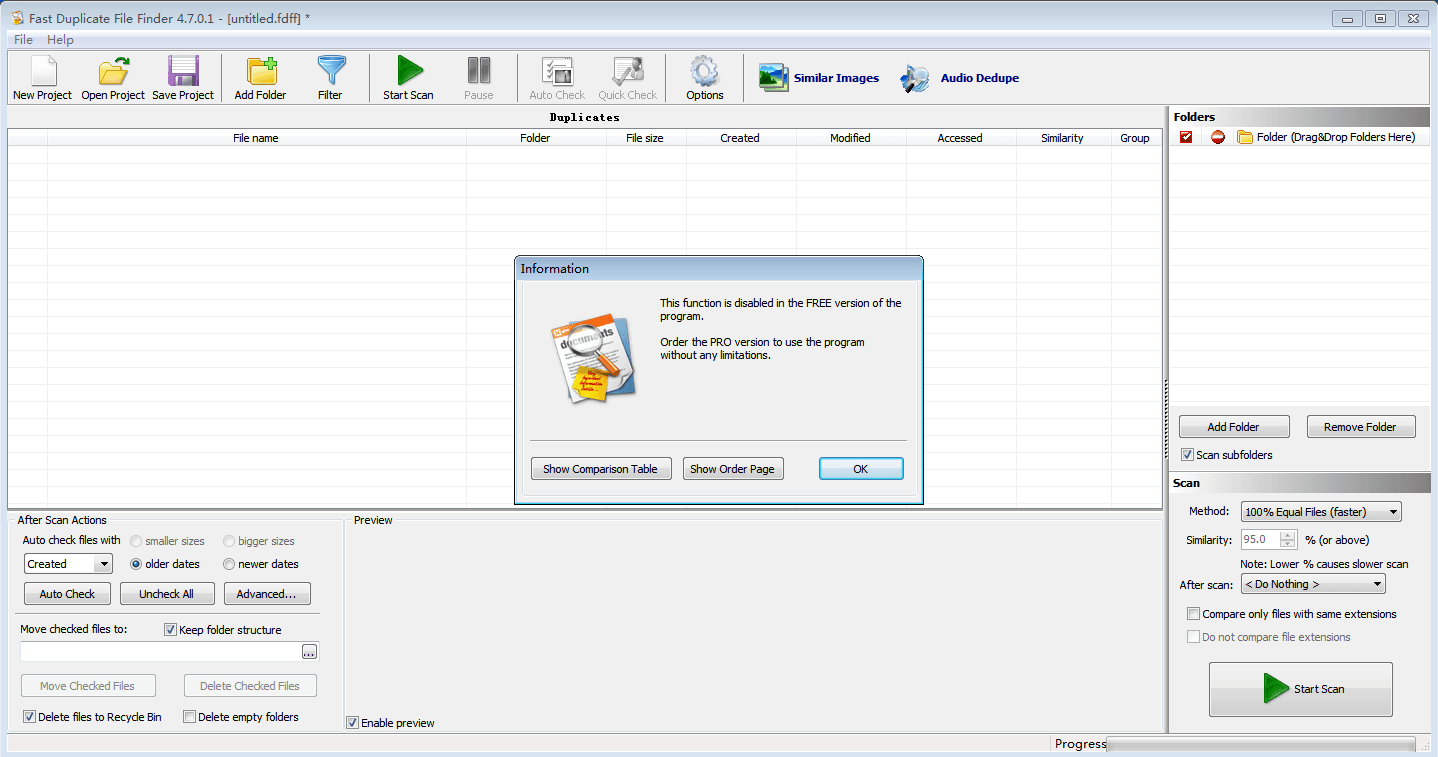Toggle Delete files to Recycle Bin checkbox
This screenshot has height=757, width=1438.
tap(30, 717)
